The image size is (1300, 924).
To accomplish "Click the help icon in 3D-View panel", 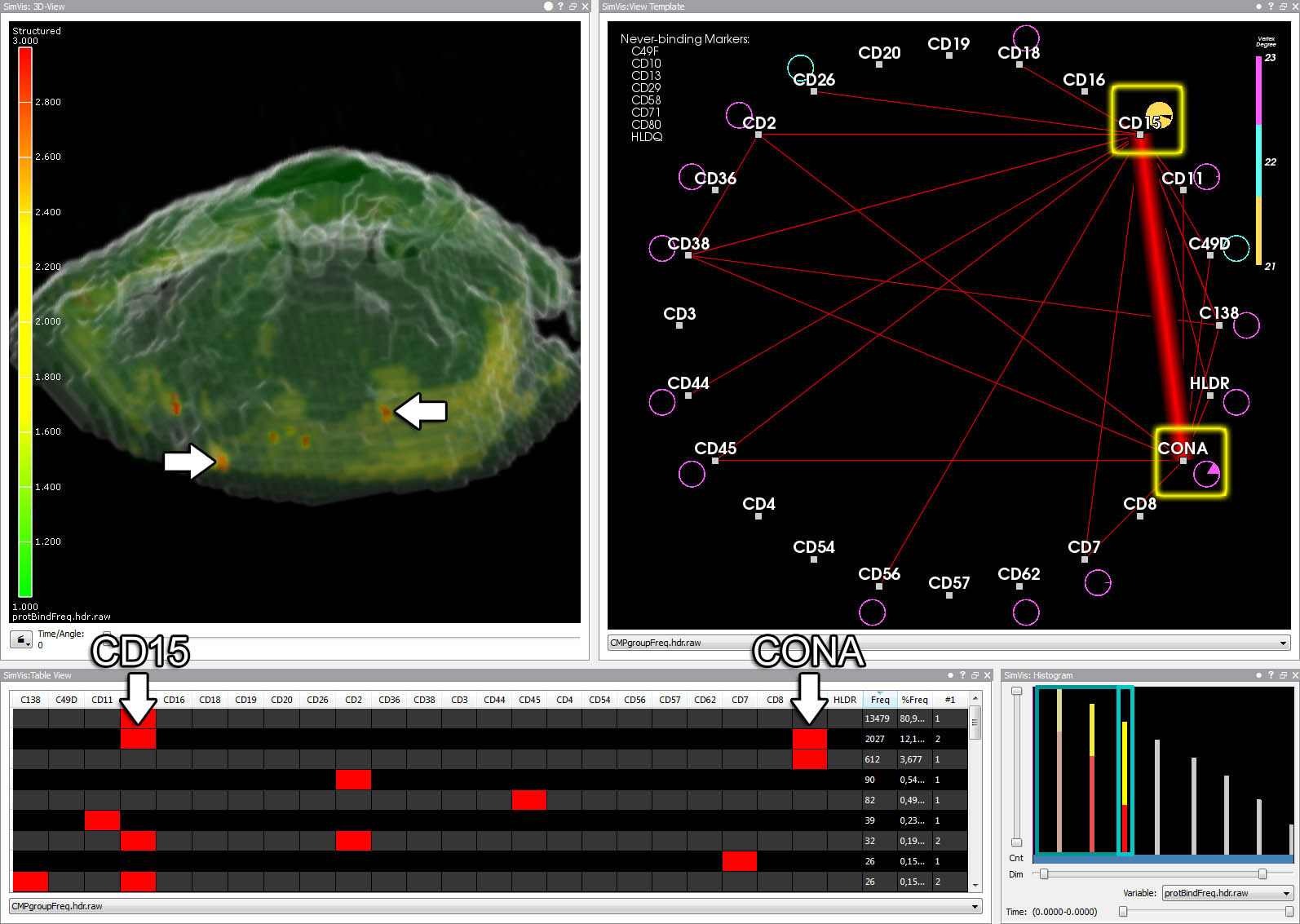I will (x=560, y=7).
